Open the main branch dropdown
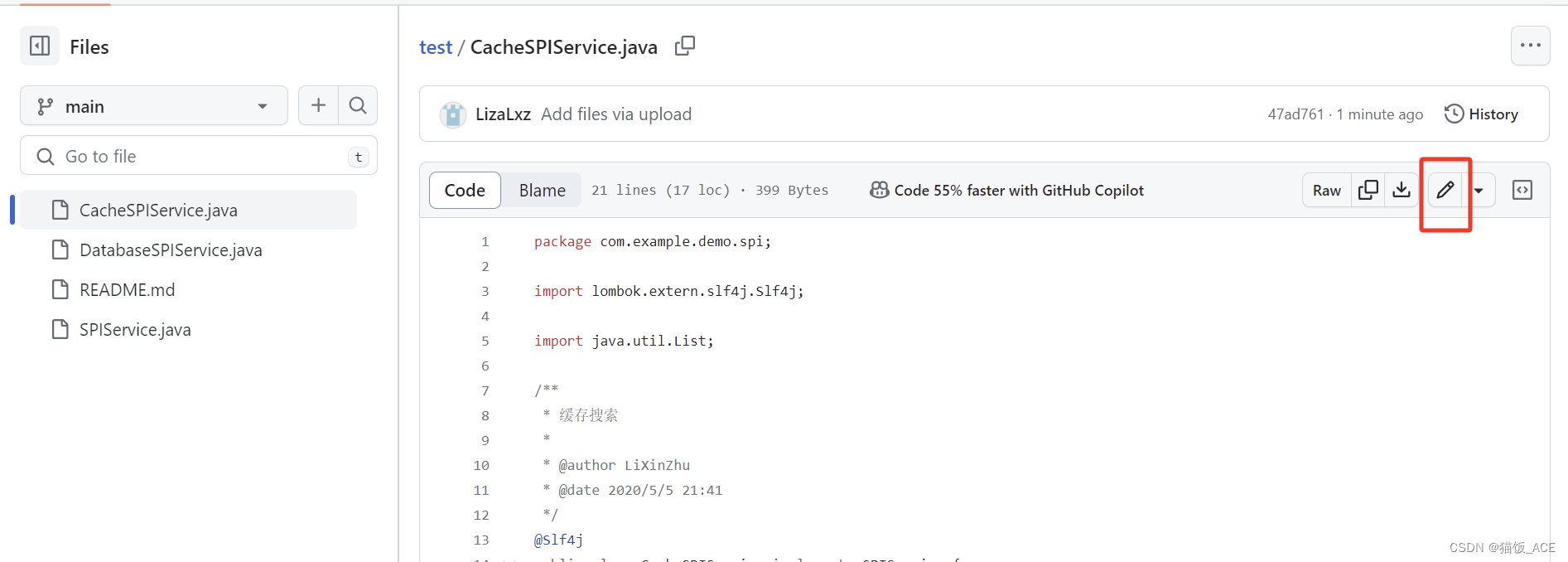This screenshot has height=562, width=1568. pyautogui.click(x=153, y=106)
